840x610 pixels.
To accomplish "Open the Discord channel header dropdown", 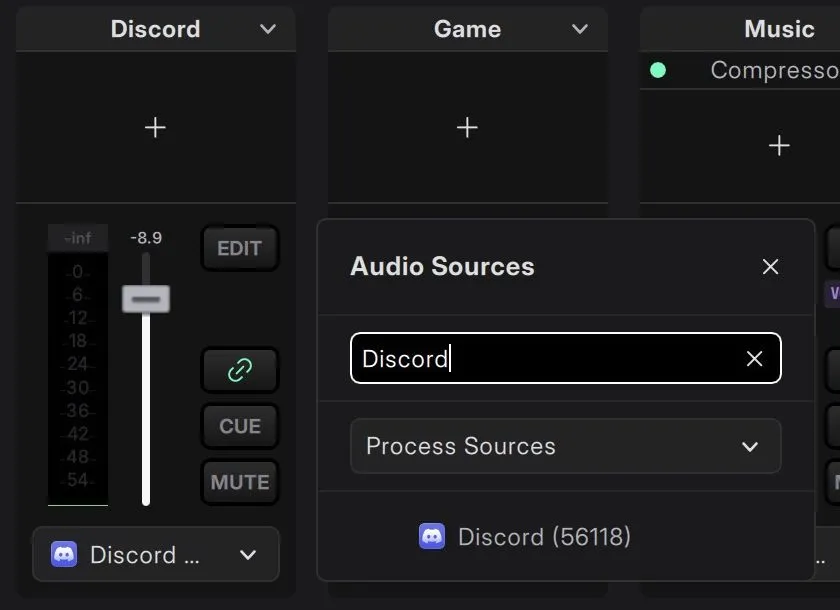I will click(268, 29).
